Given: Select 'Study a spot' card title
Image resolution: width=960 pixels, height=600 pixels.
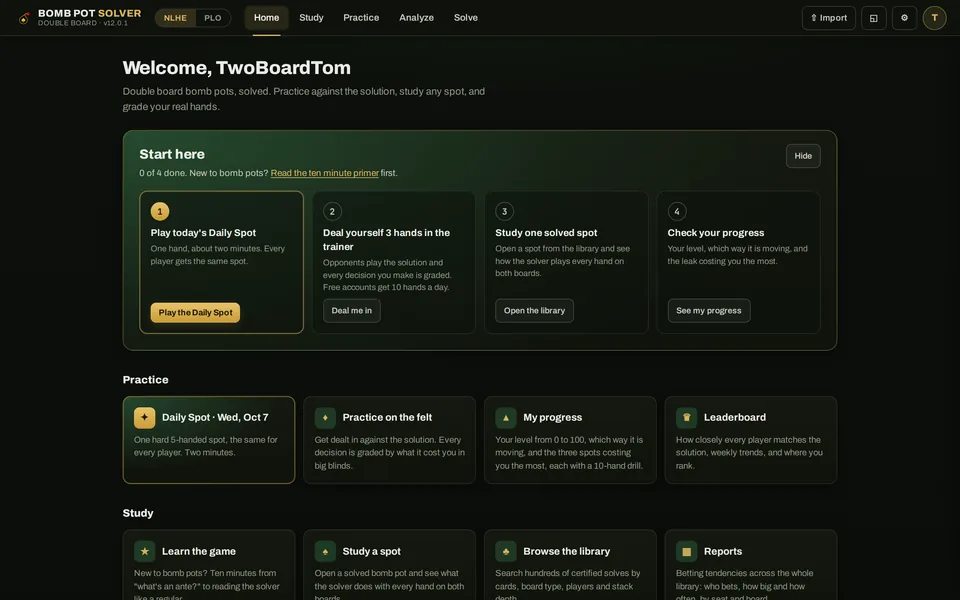Looking at the screenshot, I should [372, 551].
